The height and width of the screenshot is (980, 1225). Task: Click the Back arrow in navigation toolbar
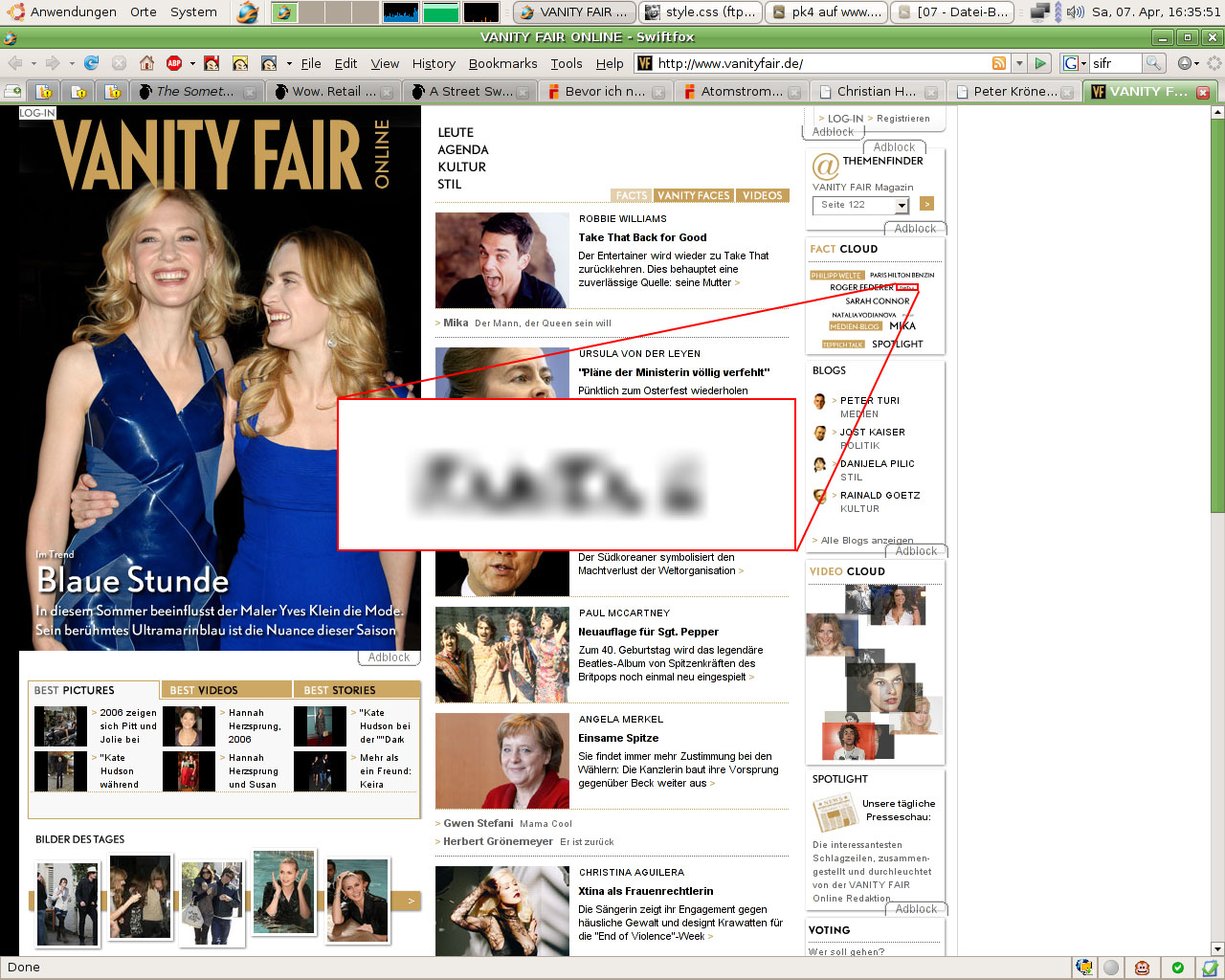(15, 63)
